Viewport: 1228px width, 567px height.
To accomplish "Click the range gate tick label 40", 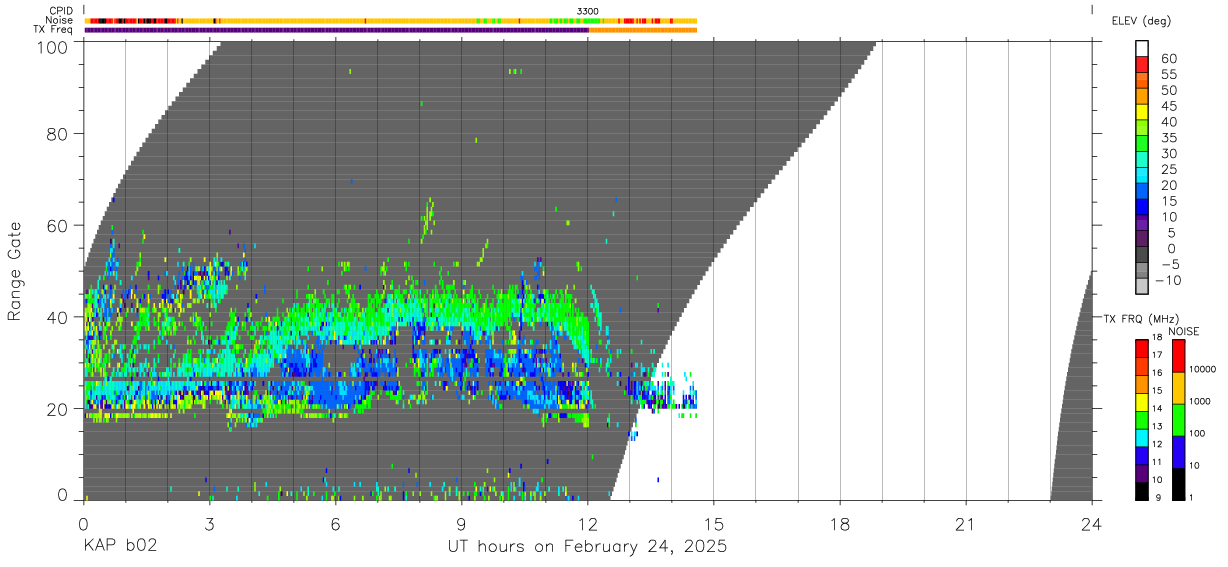I will click(x=58, y=318).
